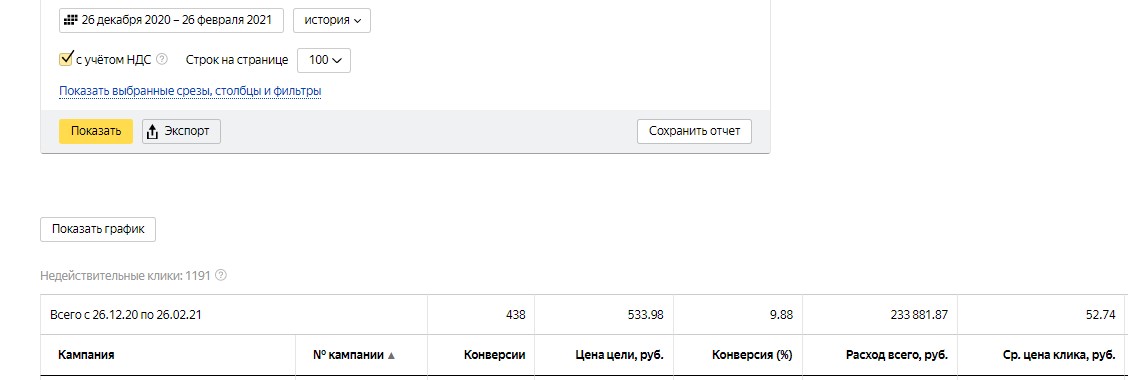The width and height of the screenshot is (1128, 380).
Task: Click the sort triangle by № кампании
Action: pos(391,356)
